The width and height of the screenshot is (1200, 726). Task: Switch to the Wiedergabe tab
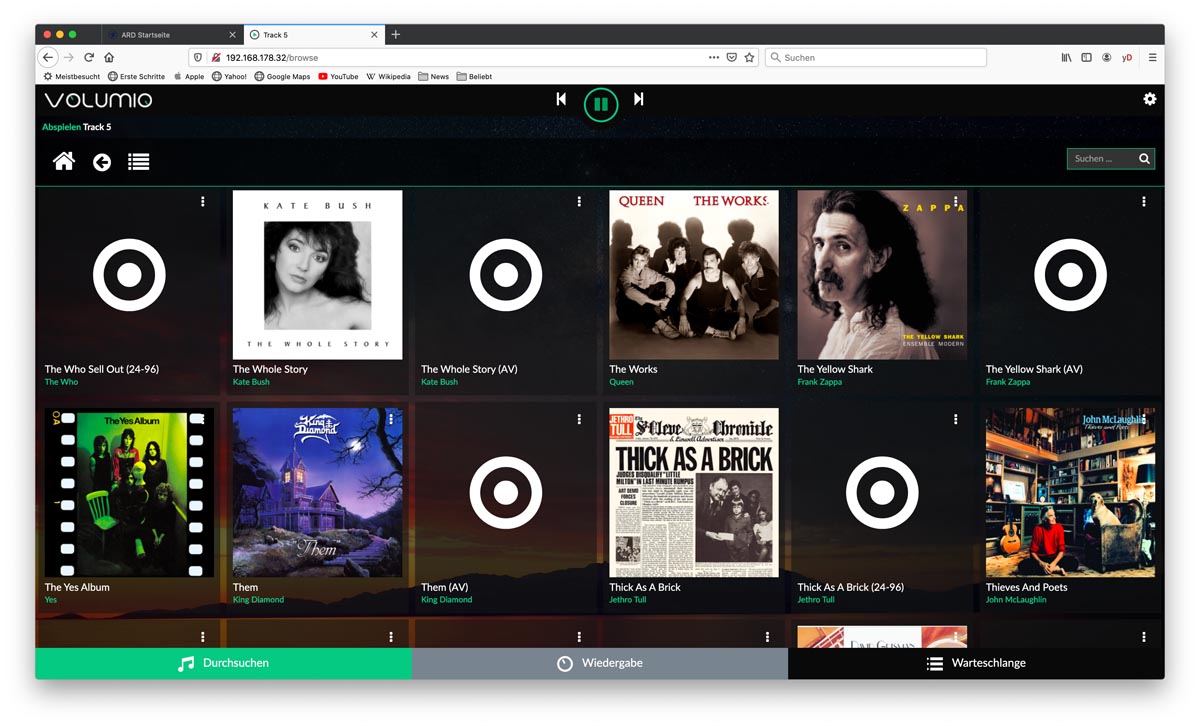pyautogui.click(x=600, y=663)
